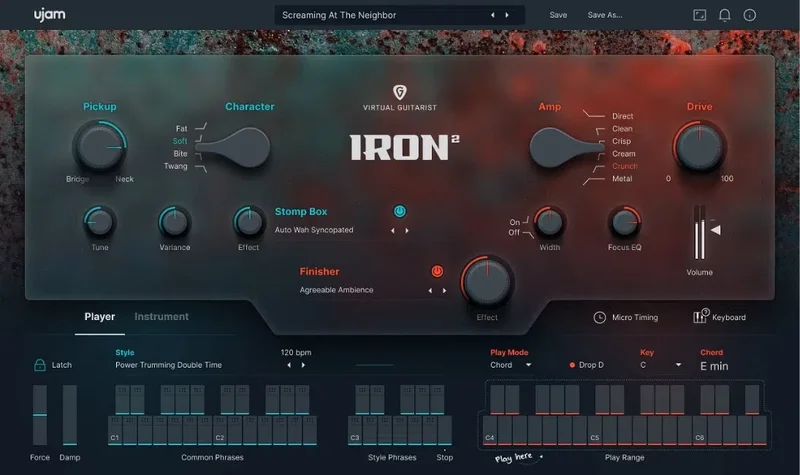This screenshot has height=475, width=800.
Task: Select previous preset arrow in header
Action: 492,15
